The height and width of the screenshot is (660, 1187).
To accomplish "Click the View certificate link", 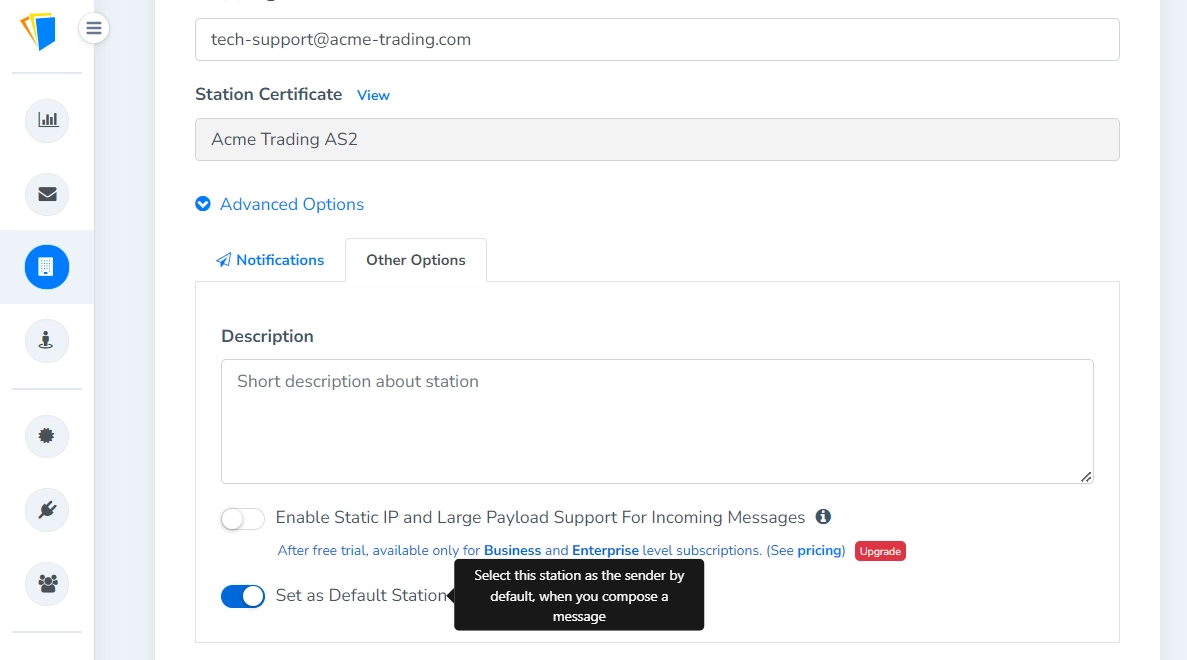I will tap(373, 95).
